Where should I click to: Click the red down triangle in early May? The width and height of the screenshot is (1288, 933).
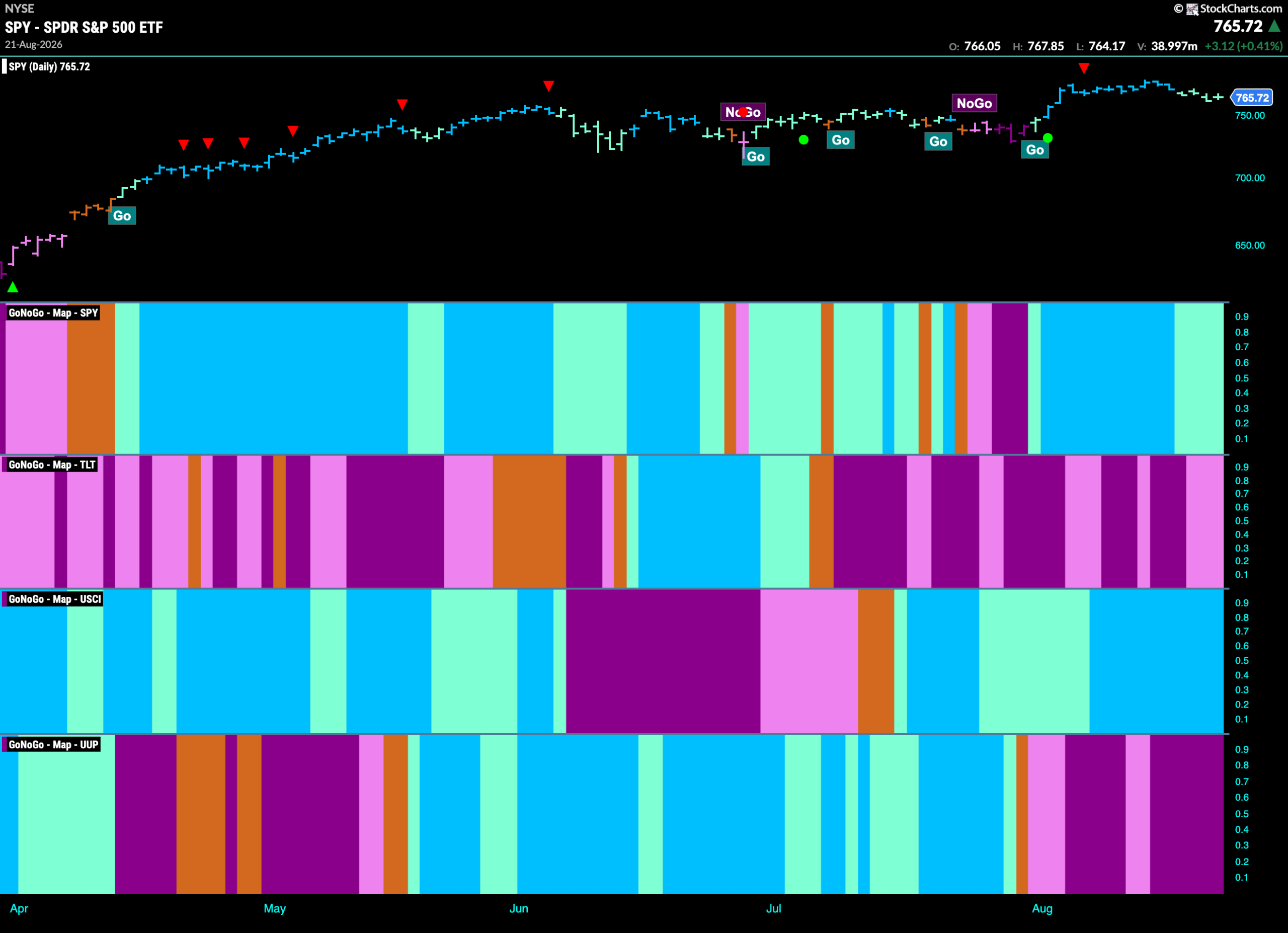point(292,131)
